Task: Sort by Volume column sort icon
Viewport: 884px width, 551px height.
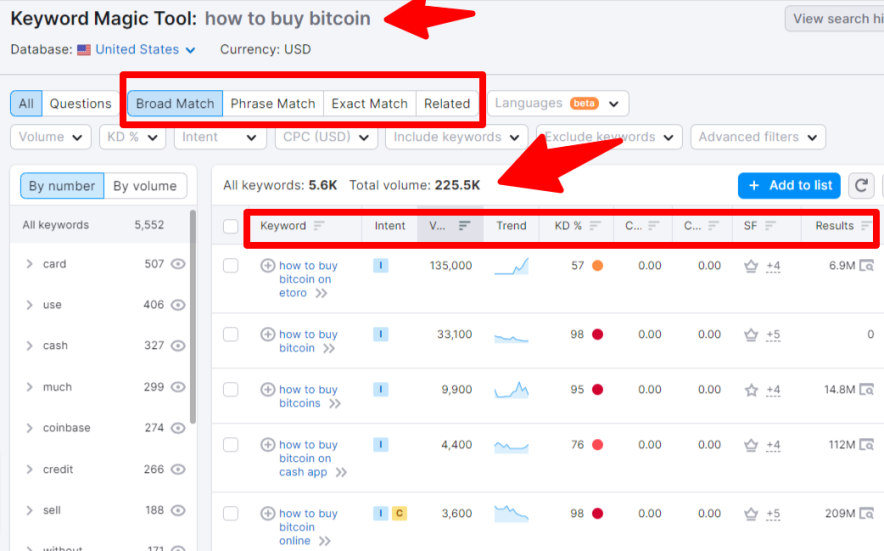Action: click(x=465, y=226)
